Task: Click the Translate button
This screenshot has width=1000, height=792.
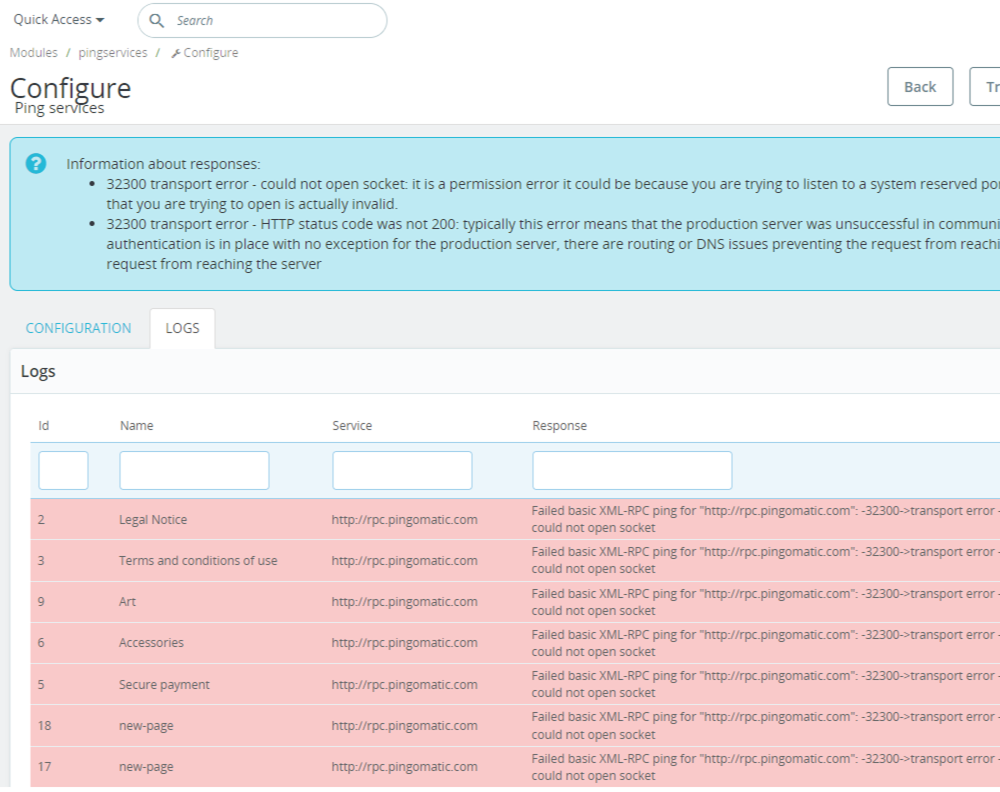Action: [989, 86]
